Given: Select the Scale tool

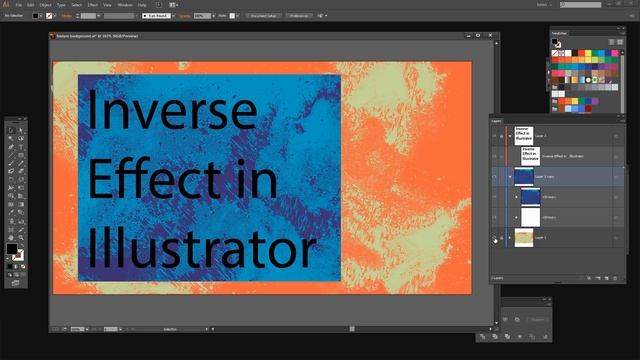Looking at the screenshot, I should coord(21,180).
